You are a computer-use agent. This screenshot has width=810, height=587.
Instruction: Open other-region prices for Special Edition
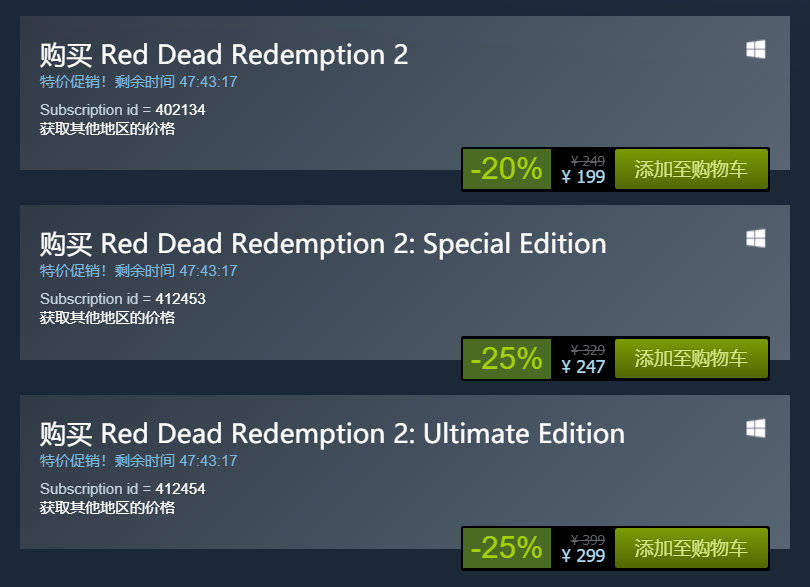107,317
